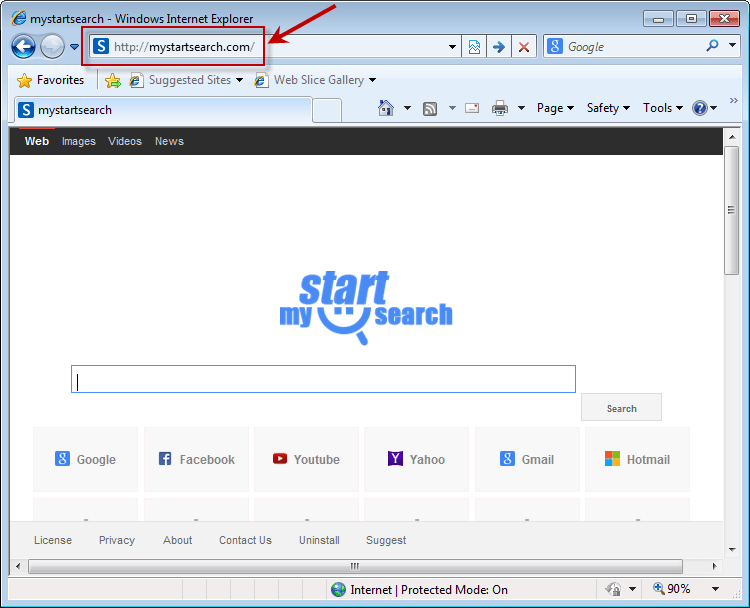Open the search provider dropdown arrow
Viewport: 750px width, 608px height.
tap(732, 45)
